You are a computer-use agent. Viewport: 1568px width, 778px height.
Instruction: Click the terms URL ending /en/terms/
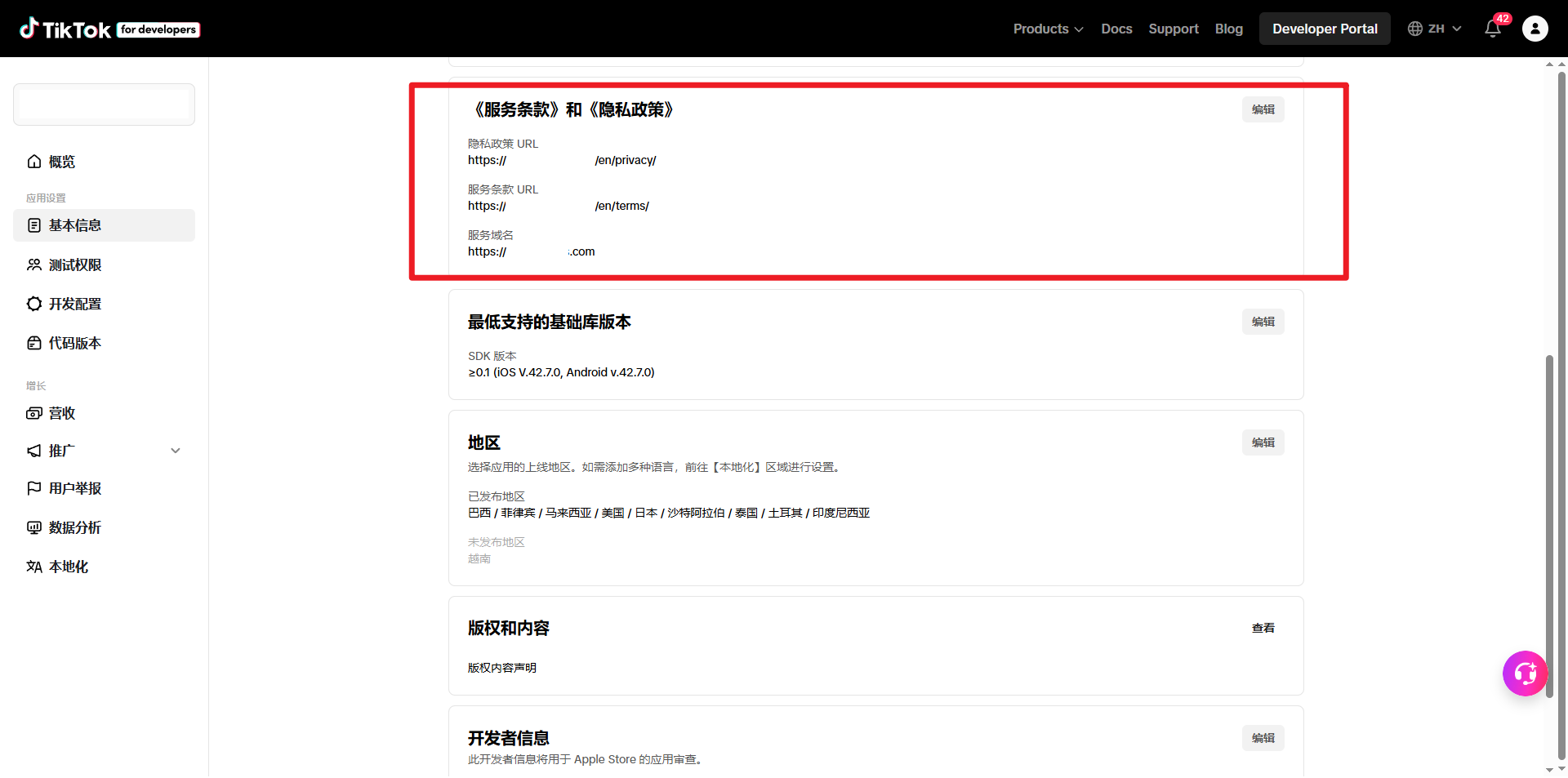(x=559, y=206)
